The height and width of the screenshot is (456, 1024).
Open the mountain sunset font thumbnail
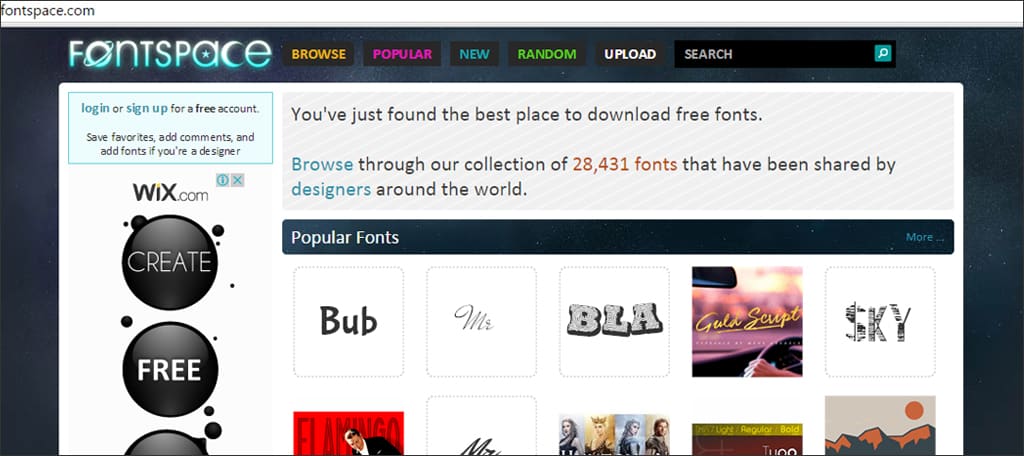pyautogui.click(x=880, y=425)
